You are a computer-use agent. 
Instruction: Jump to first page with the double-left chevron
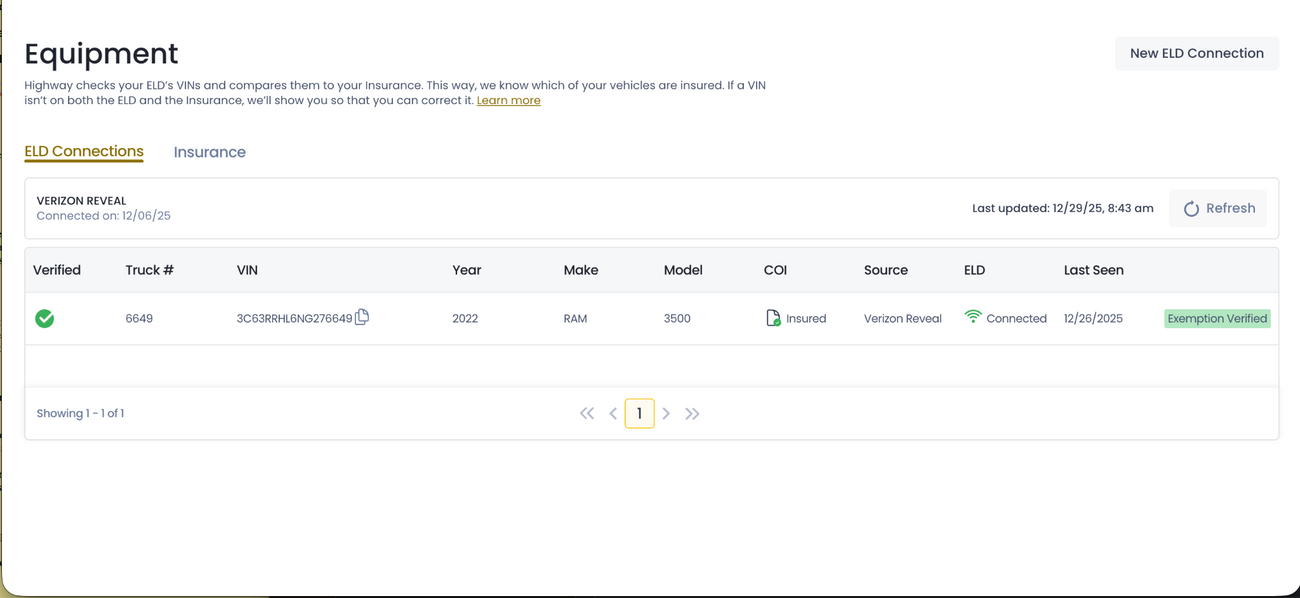click(x=587, y=413)
